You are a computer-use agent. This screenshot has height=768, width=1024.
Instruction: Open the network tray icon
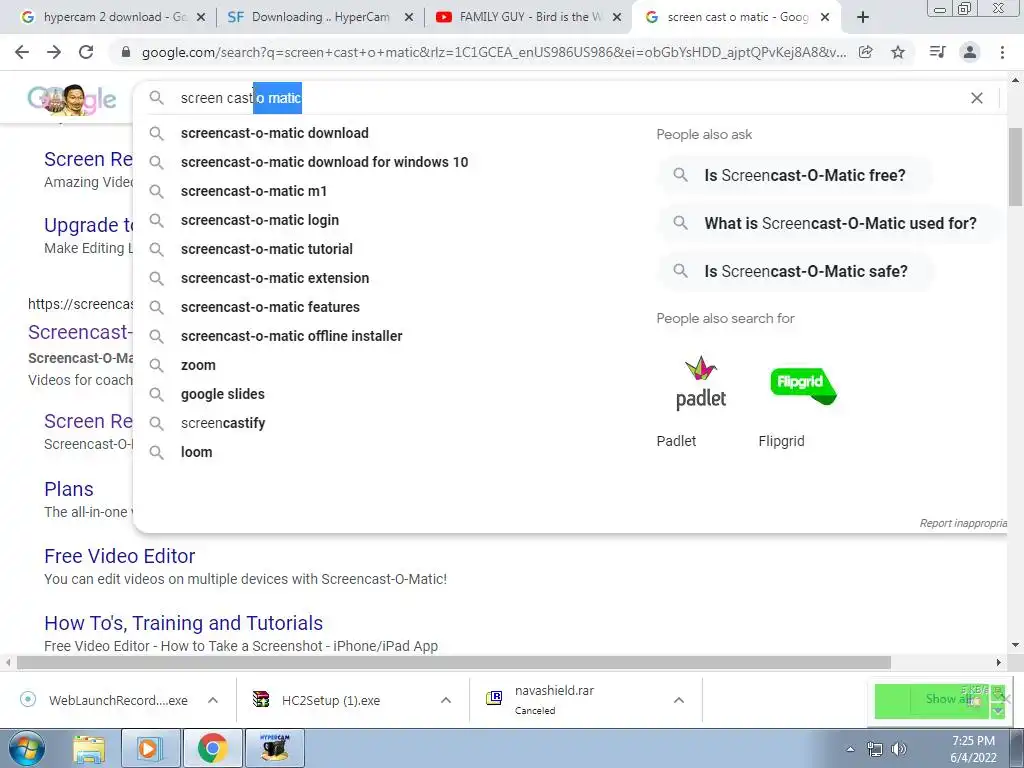874,749
